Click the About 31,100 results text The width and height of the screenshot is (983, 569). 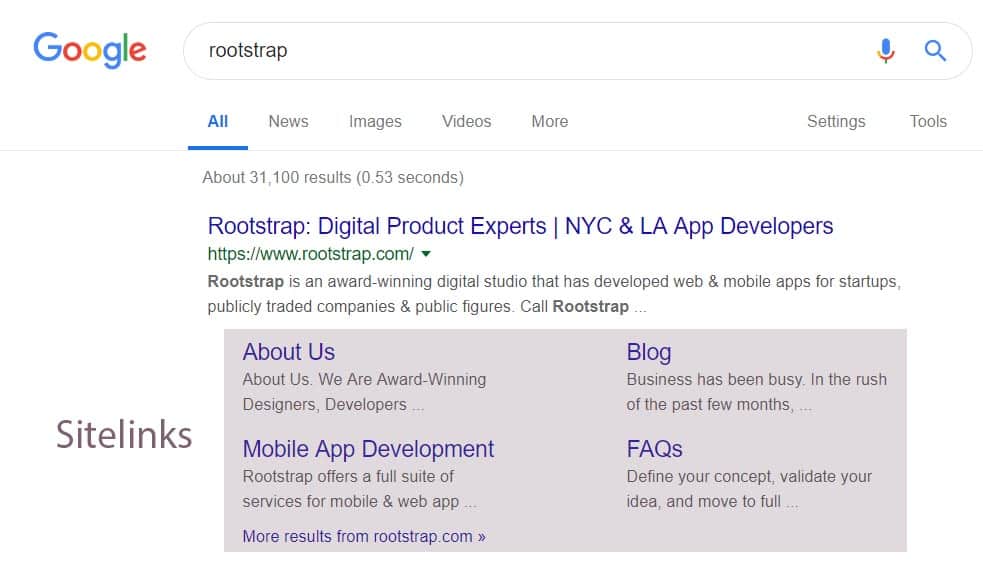coord(333,177)
